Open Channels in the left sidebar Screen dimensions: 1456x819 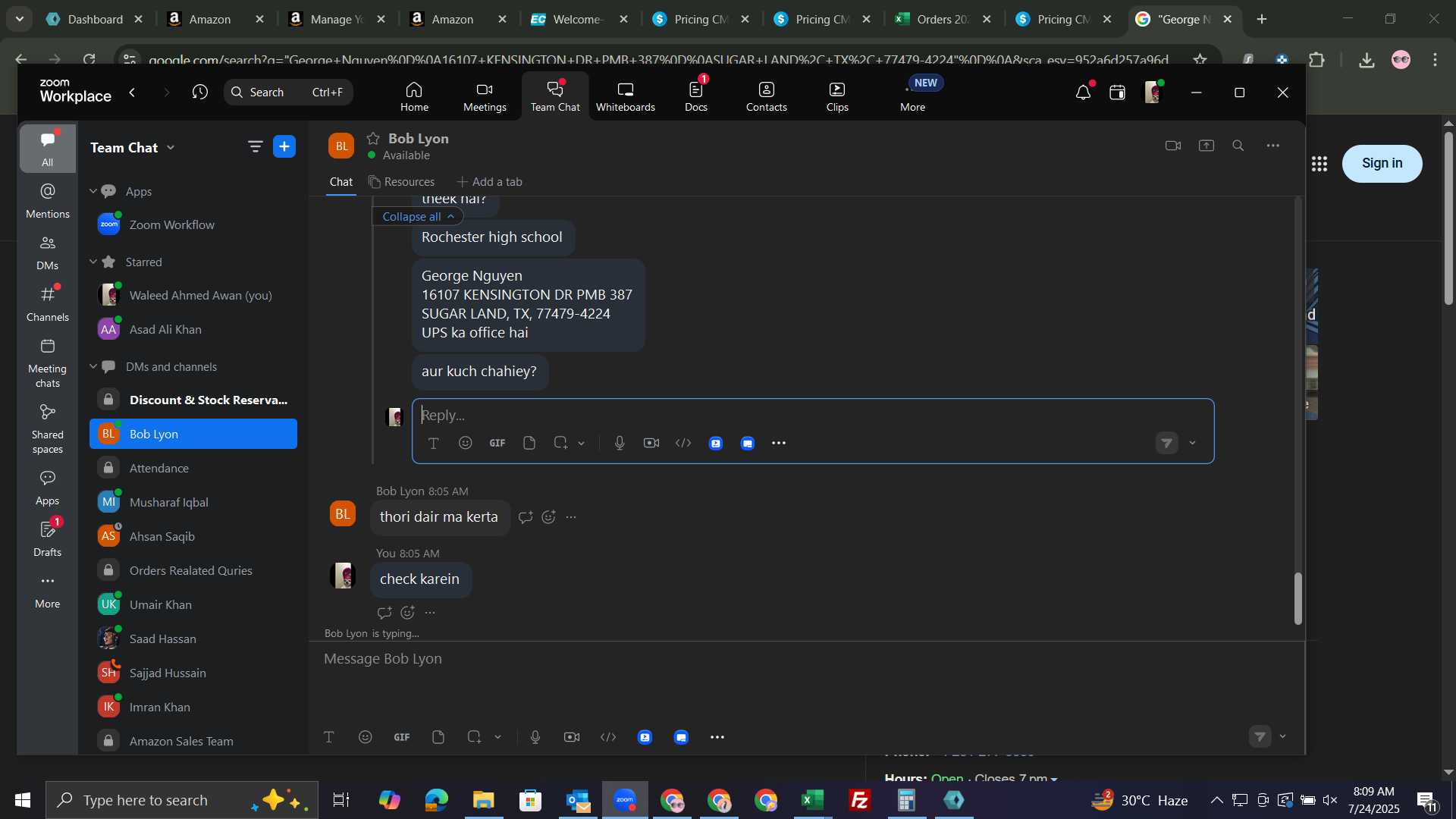[48, 304]
